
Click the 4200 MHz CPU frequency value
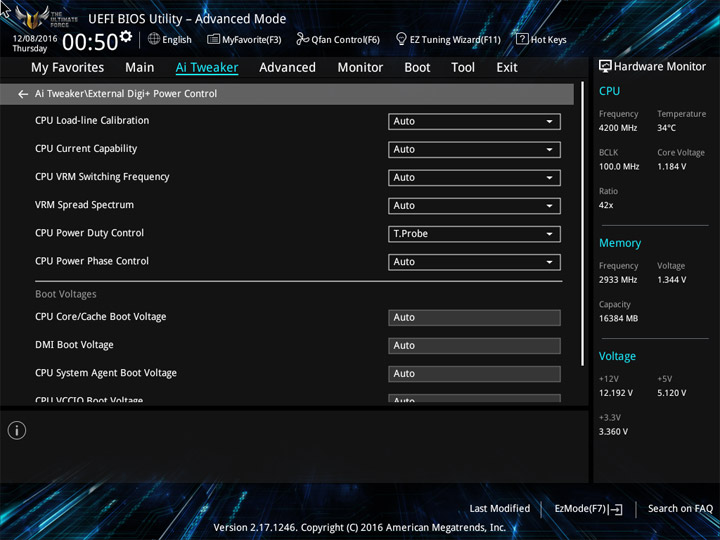pos(618,128)
